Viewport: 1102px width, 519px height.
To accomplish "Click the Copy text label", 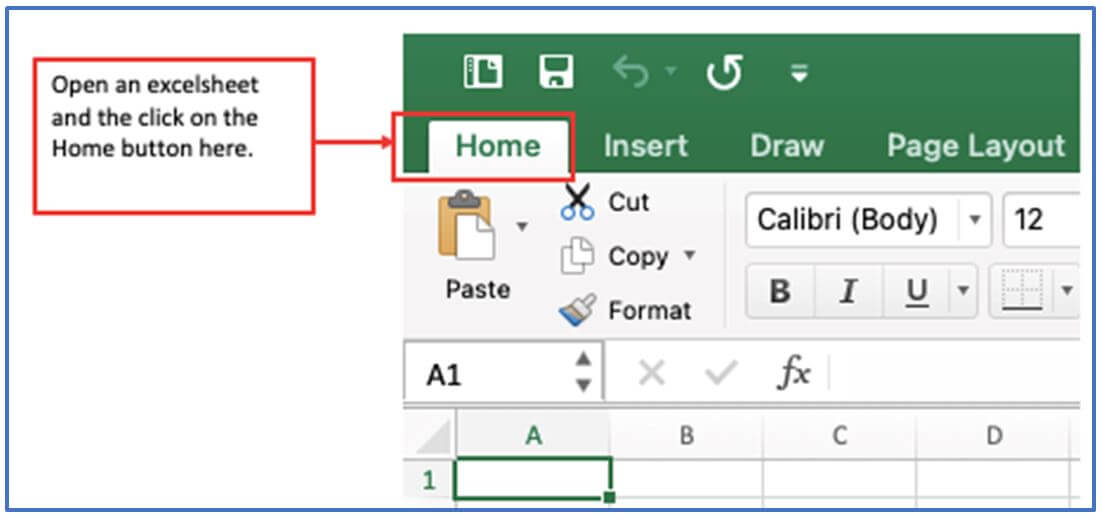I will 638,256.
